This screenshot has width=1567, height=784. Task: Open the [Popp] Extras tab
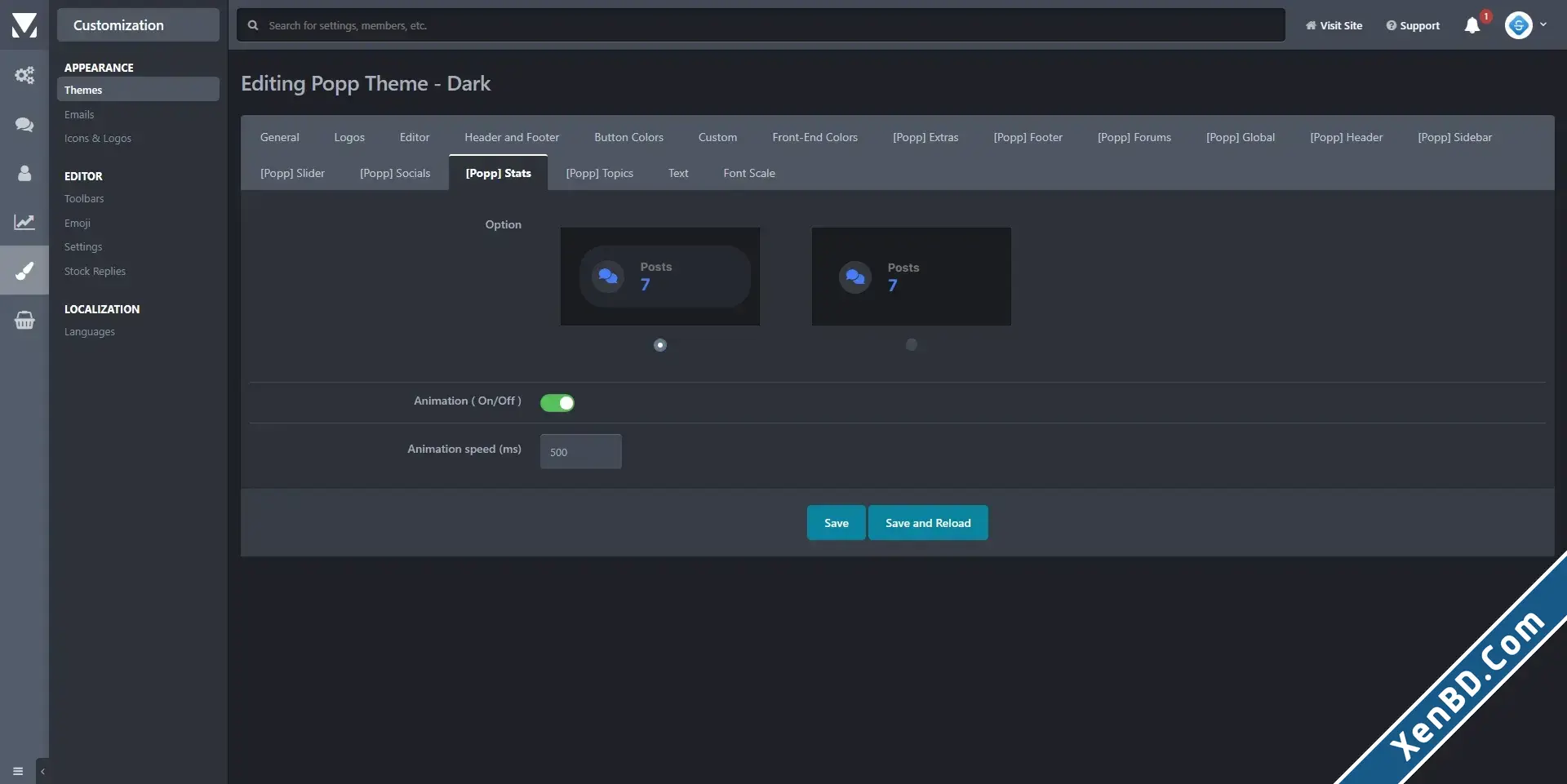[x=926, y=137]
